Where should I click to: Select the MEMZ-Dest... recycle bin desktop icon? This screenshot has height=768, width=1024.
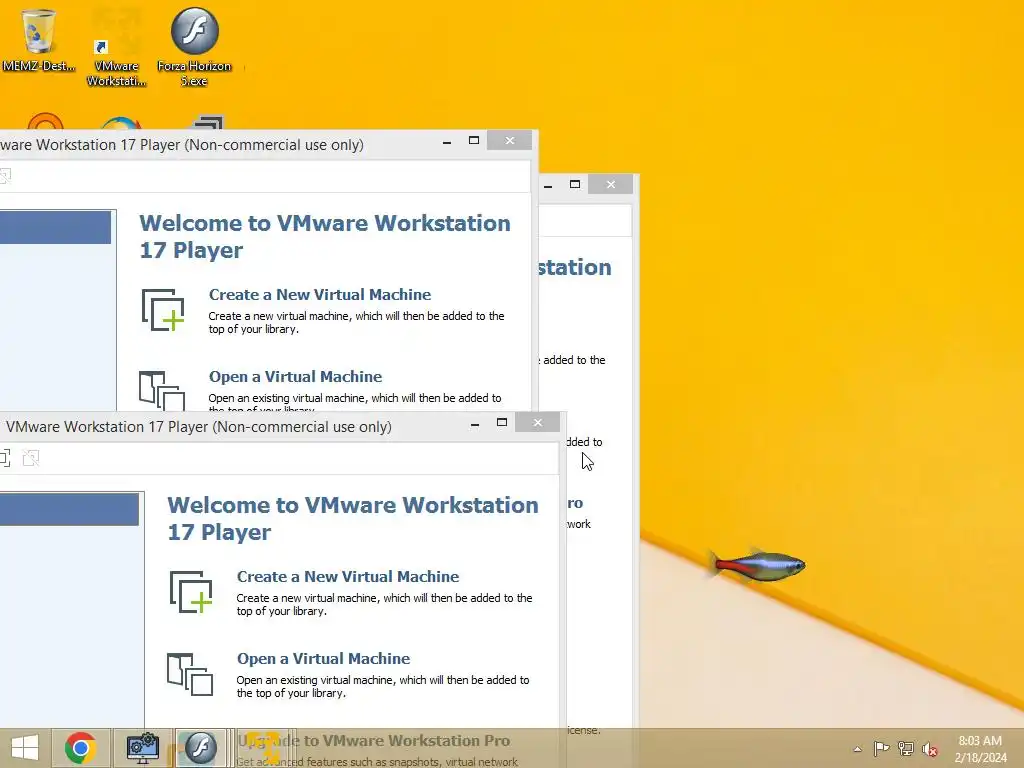(x=39, y=39)
